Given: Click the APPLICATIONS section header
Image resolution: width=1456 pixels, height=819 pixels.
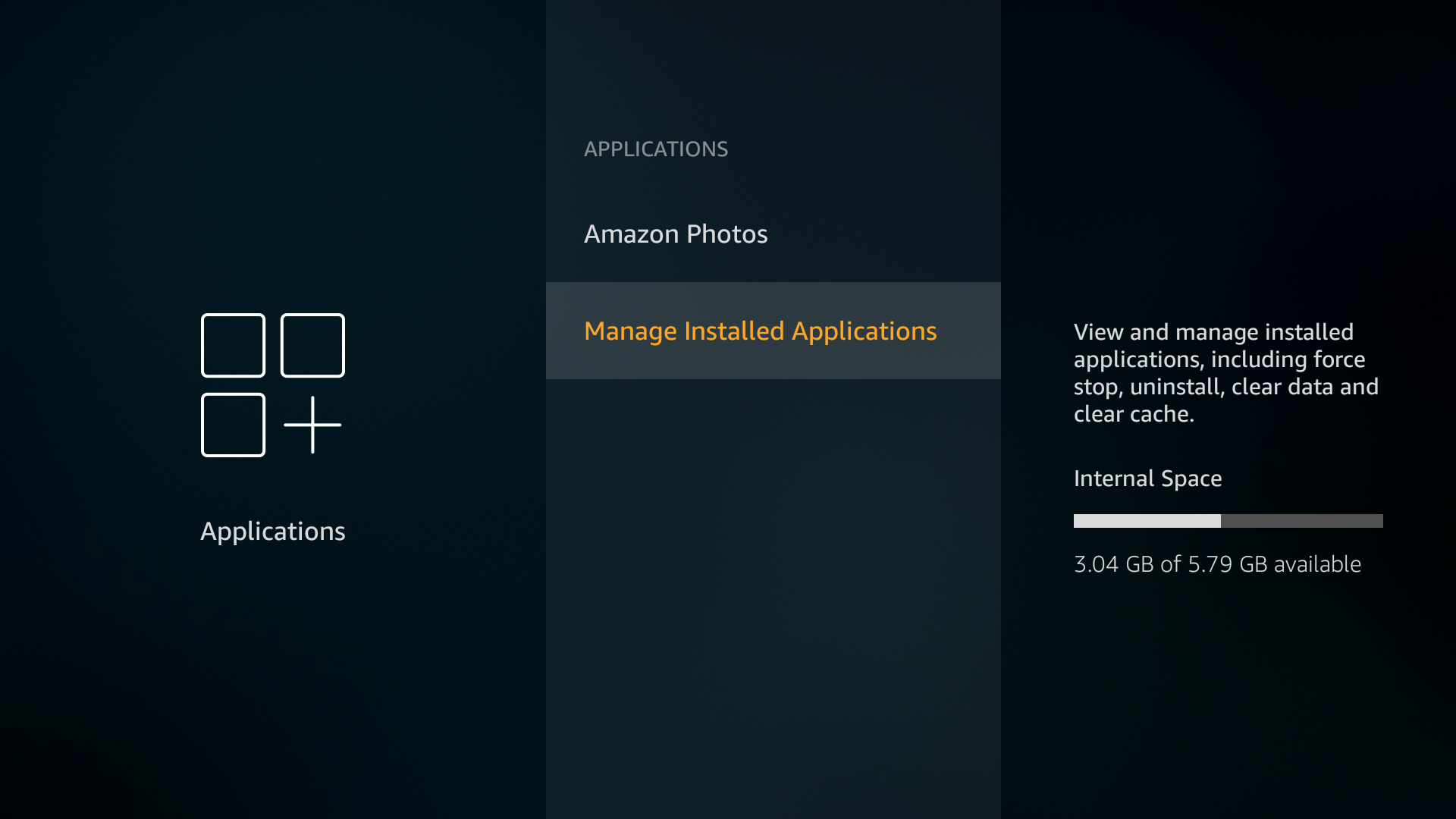Looking at the screenshot, I should click(x=655, y=149).
